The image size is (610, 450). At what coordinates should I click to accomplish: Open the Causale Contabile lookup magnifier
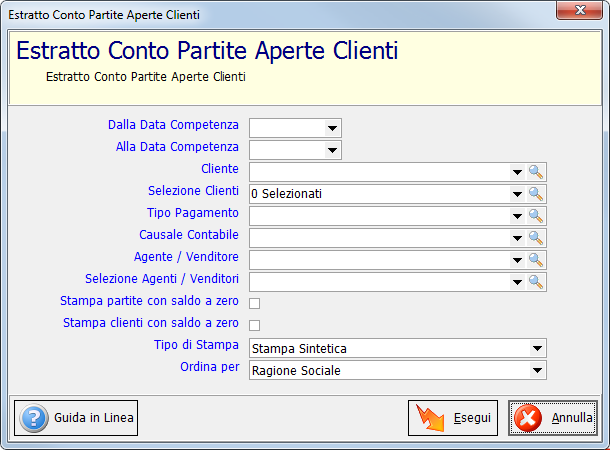[536, 238]
